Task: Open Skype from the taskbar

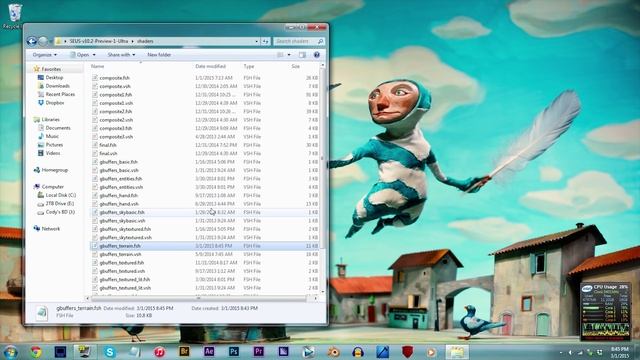Action: coord(109,352)
